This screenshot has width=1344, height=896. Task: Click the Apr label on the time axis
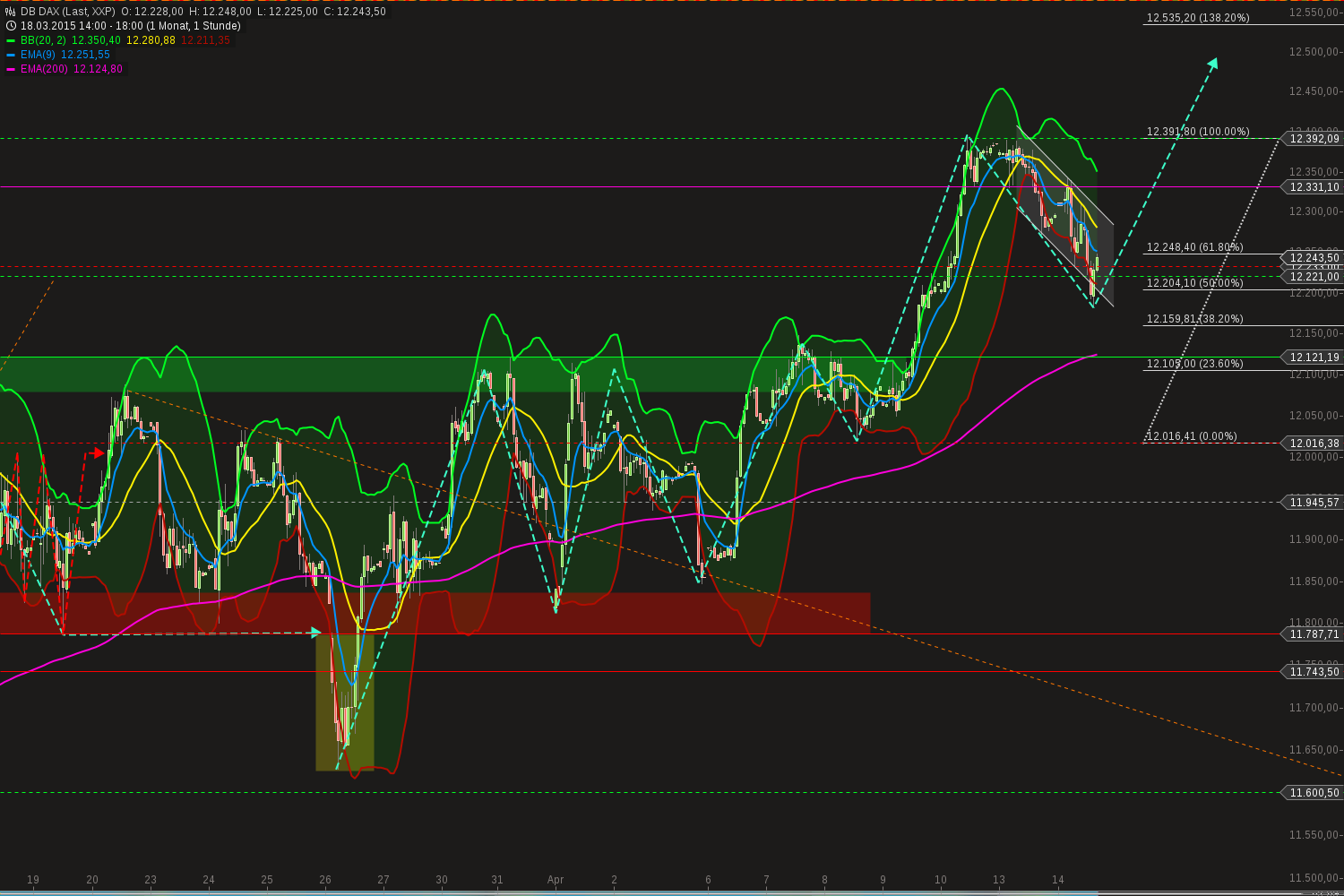click(556, 880)
